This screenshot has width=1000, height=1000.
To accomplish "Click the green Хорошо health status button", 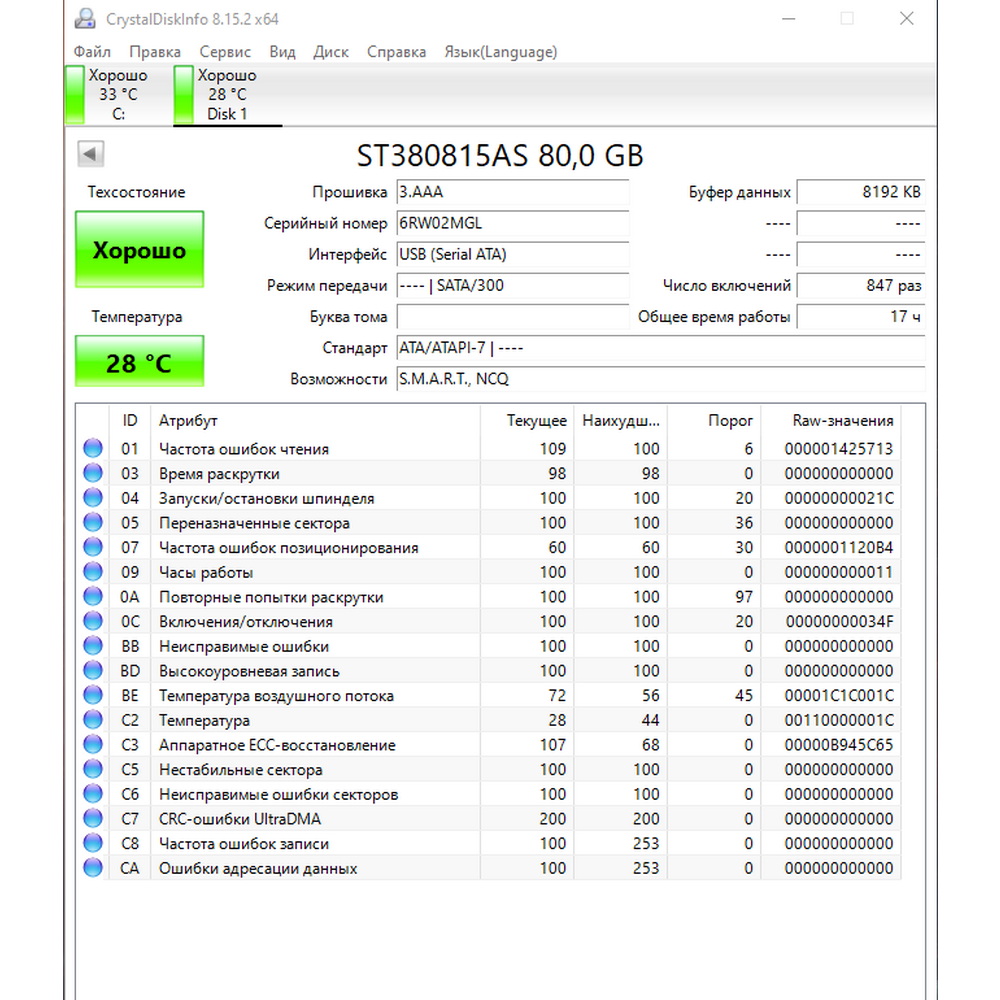I will click(x=139, y=250).
